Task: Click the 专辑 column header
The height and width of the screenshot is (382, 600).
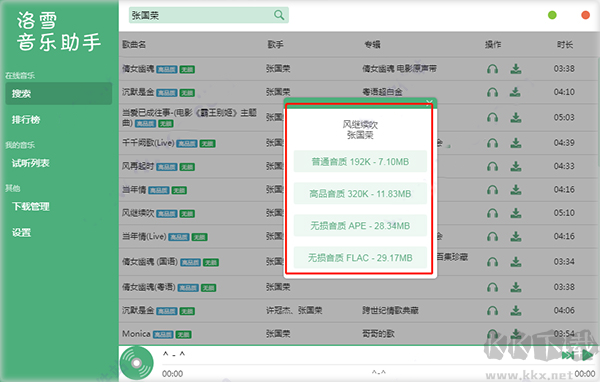Action: (372, 45)
